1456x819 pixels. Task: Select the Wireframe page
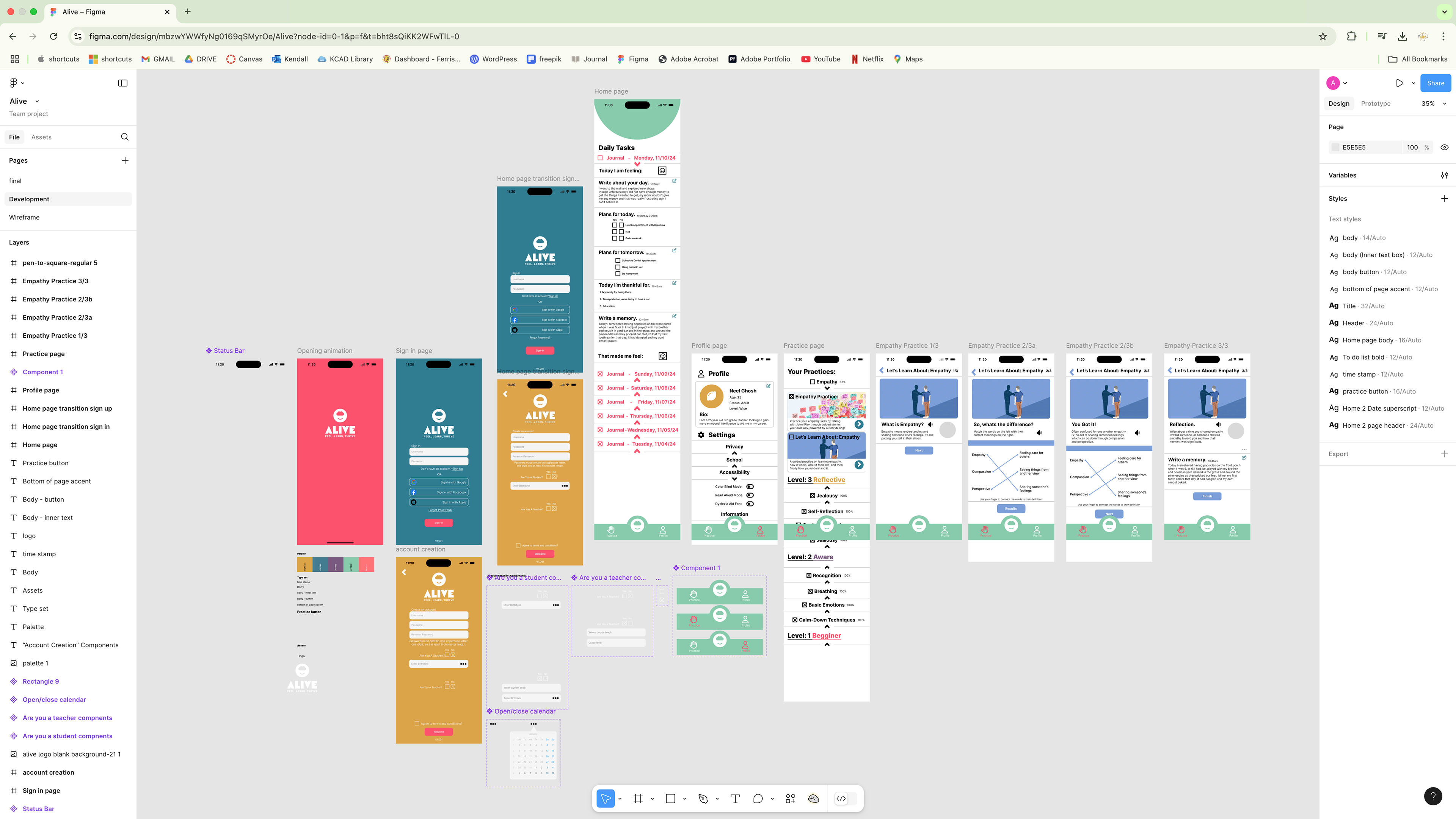[x=24, y=217]
